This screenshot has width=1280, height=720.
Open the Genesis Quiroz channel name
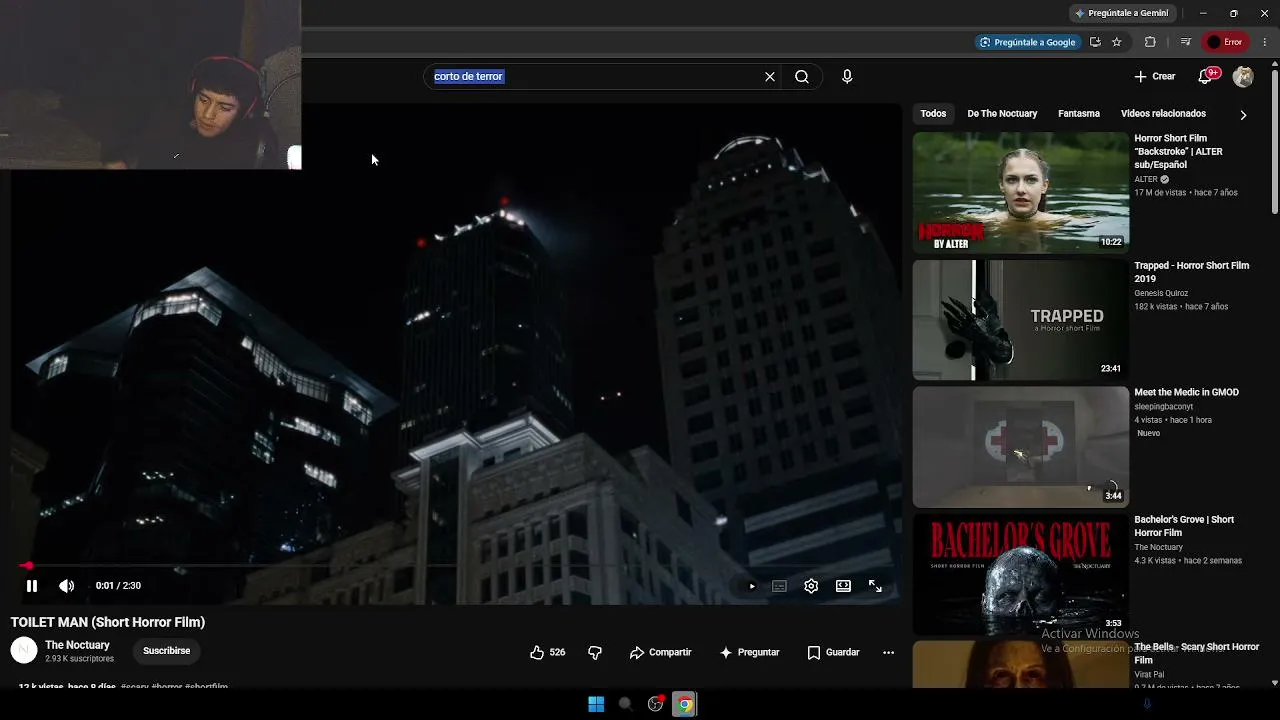(1161, 293)
